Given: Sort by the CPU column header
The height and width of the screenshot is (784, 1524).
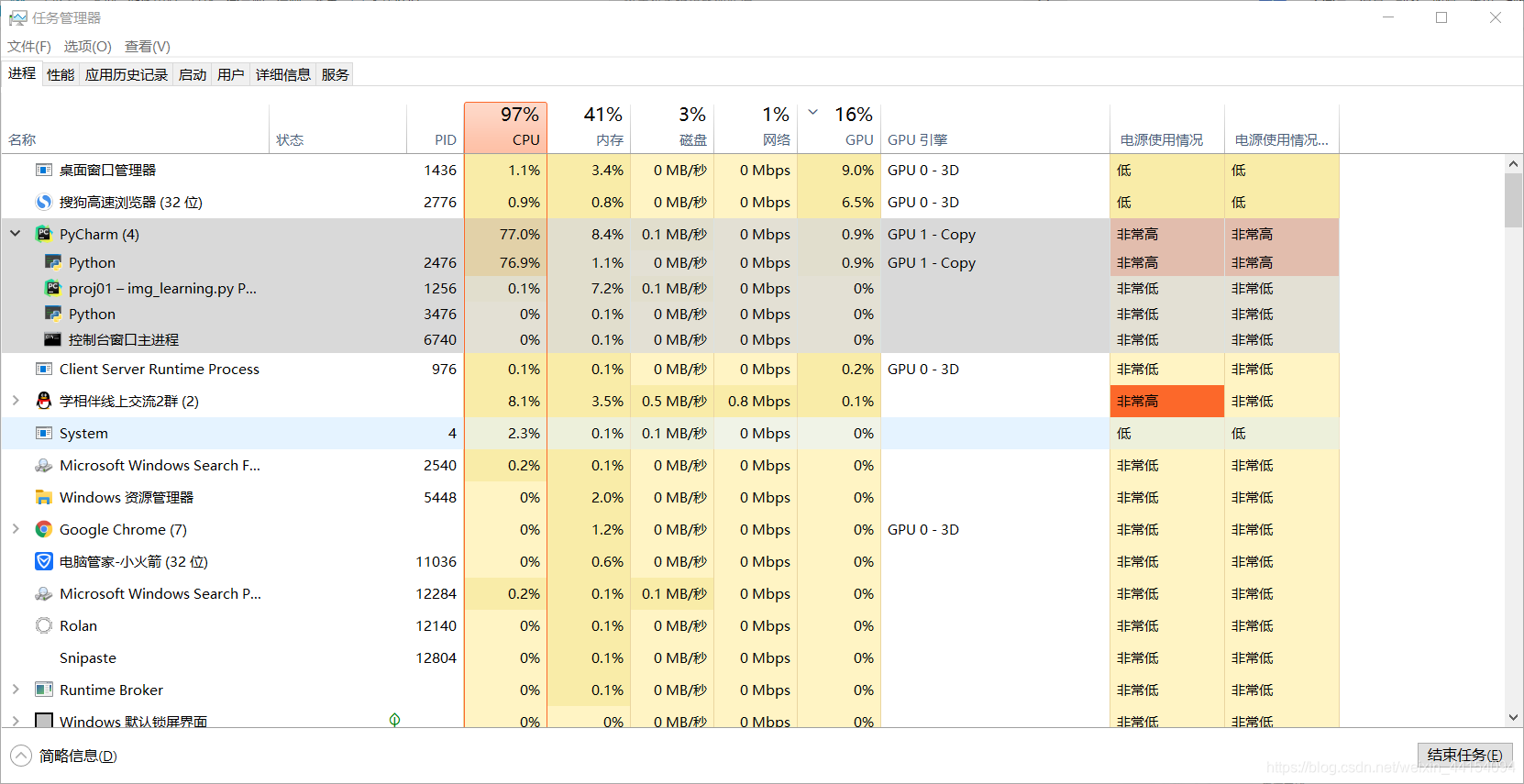Looking at the screenshot, I should 506,127.
